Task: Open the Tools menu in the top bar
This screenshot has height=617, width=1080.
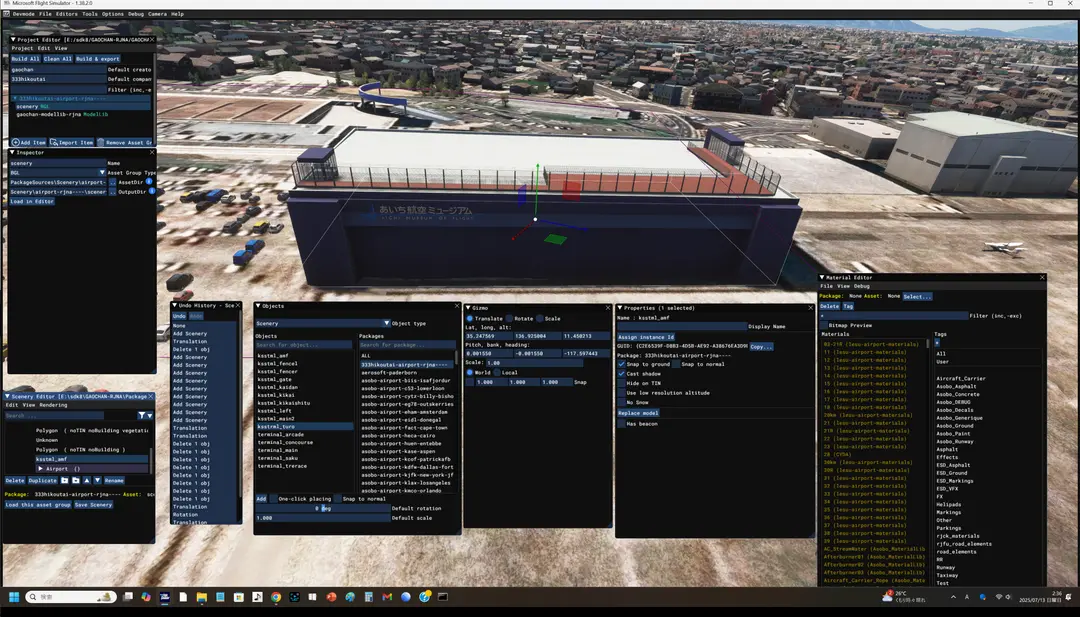Action: (x=90, y=14)
